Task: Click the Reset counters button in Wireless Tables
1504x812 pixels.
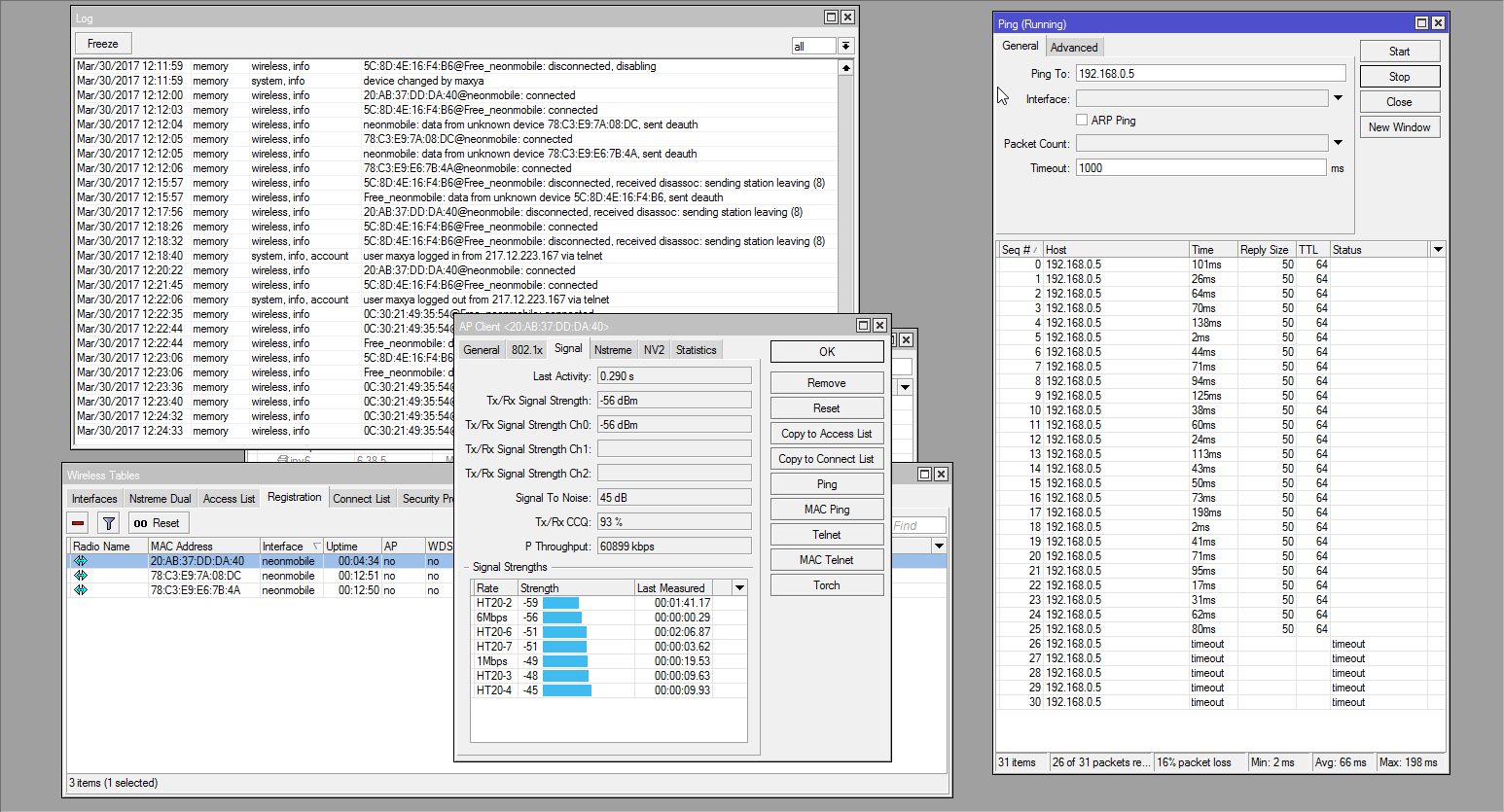Action: [158, 523]
